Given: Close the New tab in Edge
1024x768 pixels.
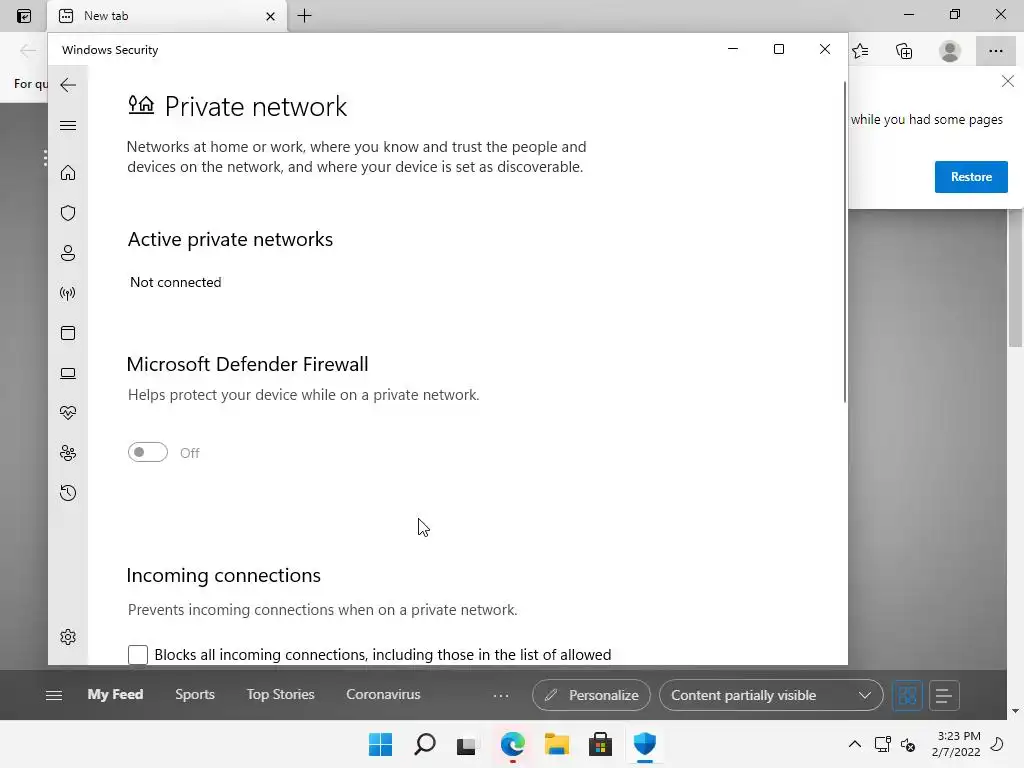Looking at the screenshot, I should pos(270,16).
